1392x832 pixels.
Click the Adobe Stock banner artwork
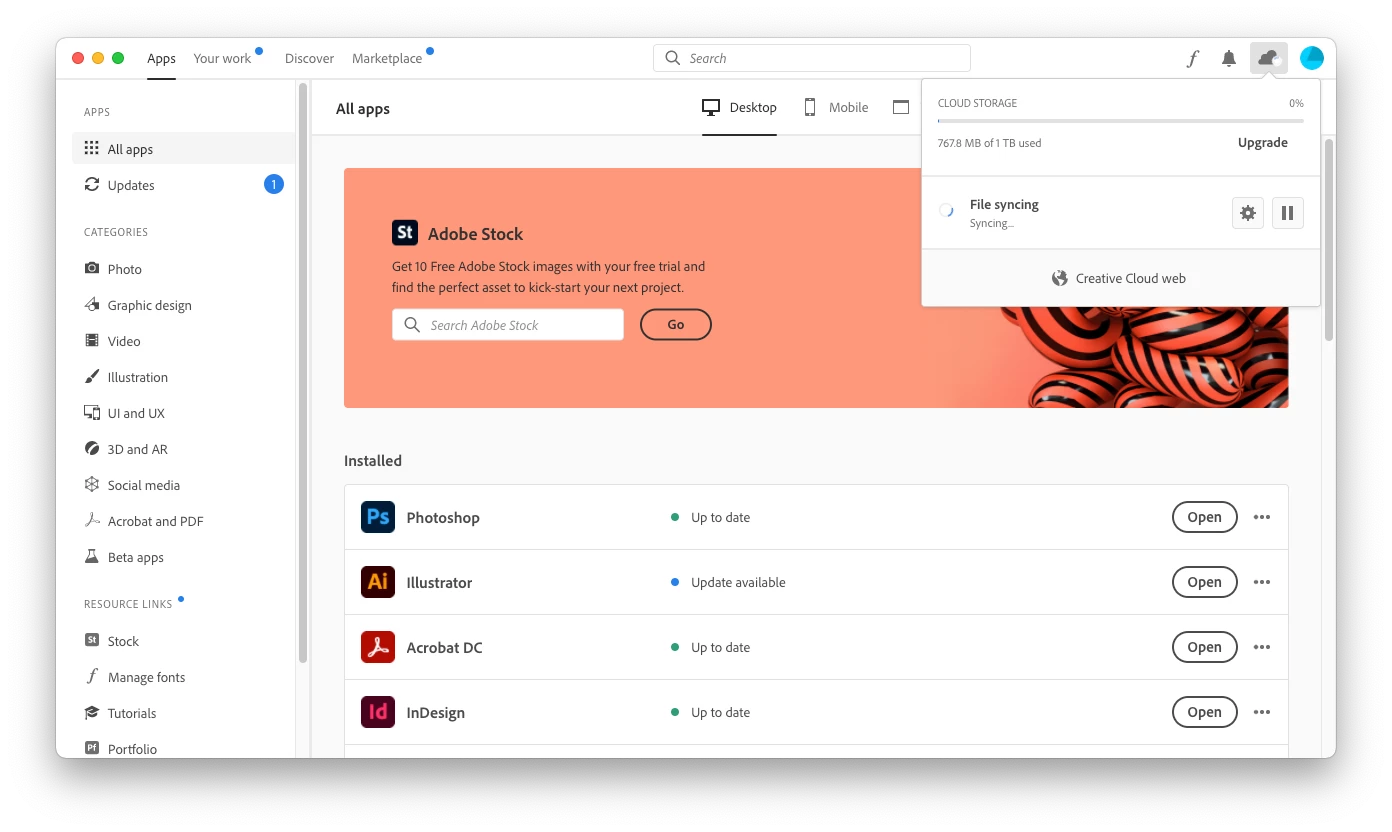(x=1145, y=357)
